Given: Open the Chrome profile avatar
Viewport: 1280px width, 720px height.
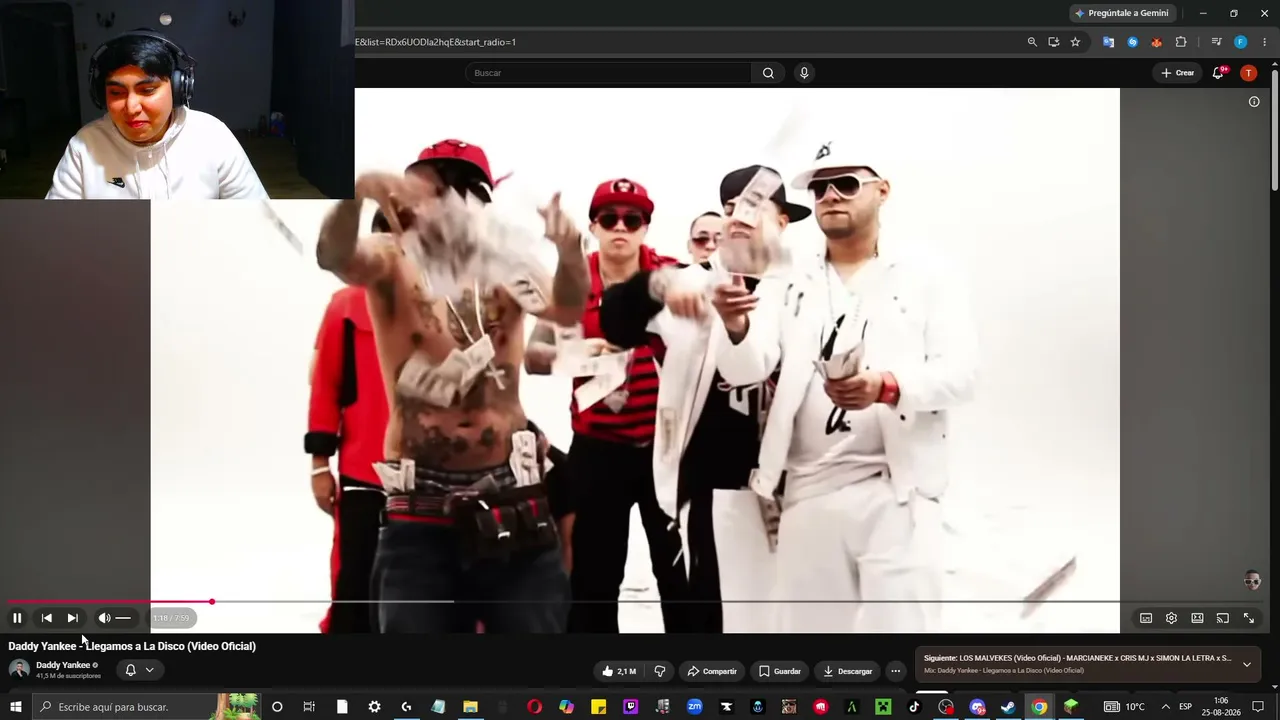Looking at the screenshot, I should pyautogui.click(x=1240, y=42).
